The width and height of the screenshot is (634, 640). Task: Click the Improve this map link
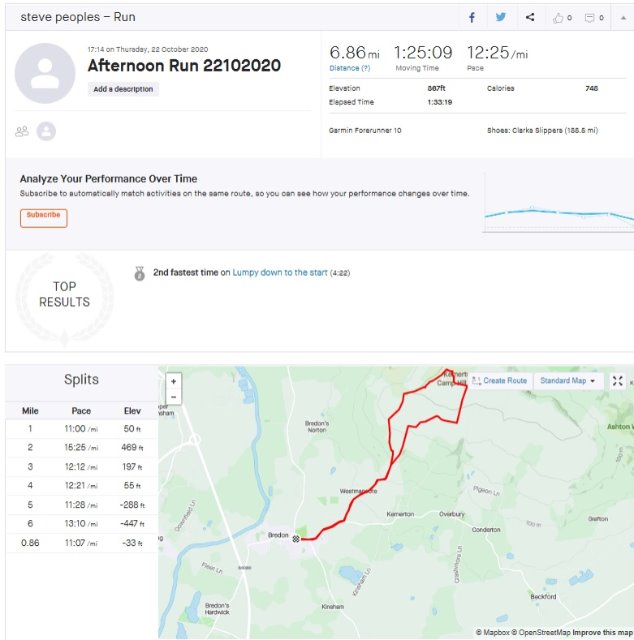[x=602, y=632]
